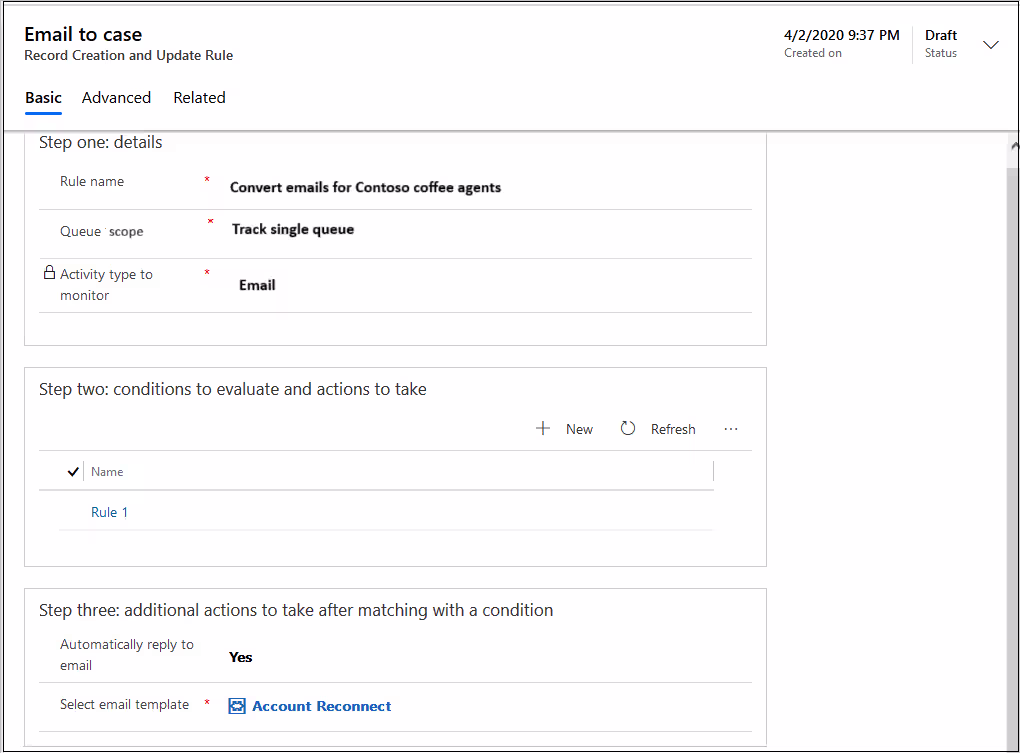Click the Status label under Draft
Viewport: 1020px width, 753px height.
(x=941, y=53)
